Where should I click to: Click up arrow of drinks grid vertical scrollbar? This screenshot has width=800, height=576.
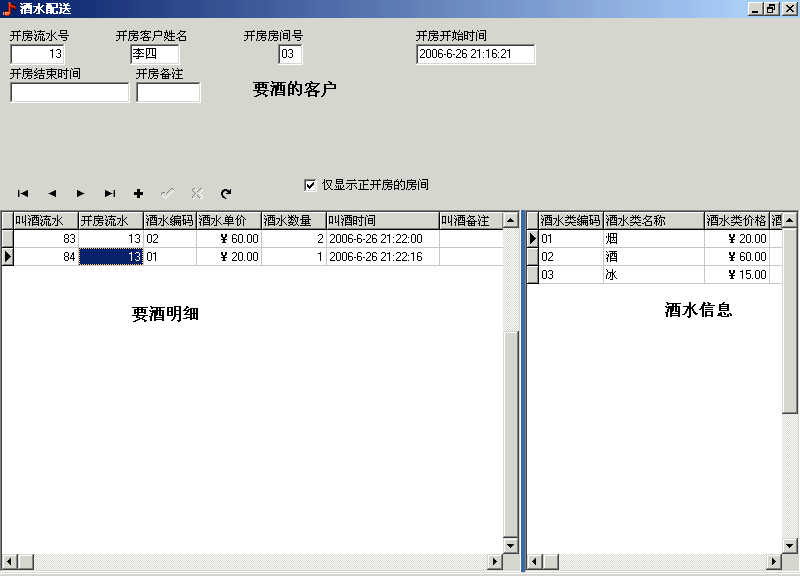pos(789,220)
